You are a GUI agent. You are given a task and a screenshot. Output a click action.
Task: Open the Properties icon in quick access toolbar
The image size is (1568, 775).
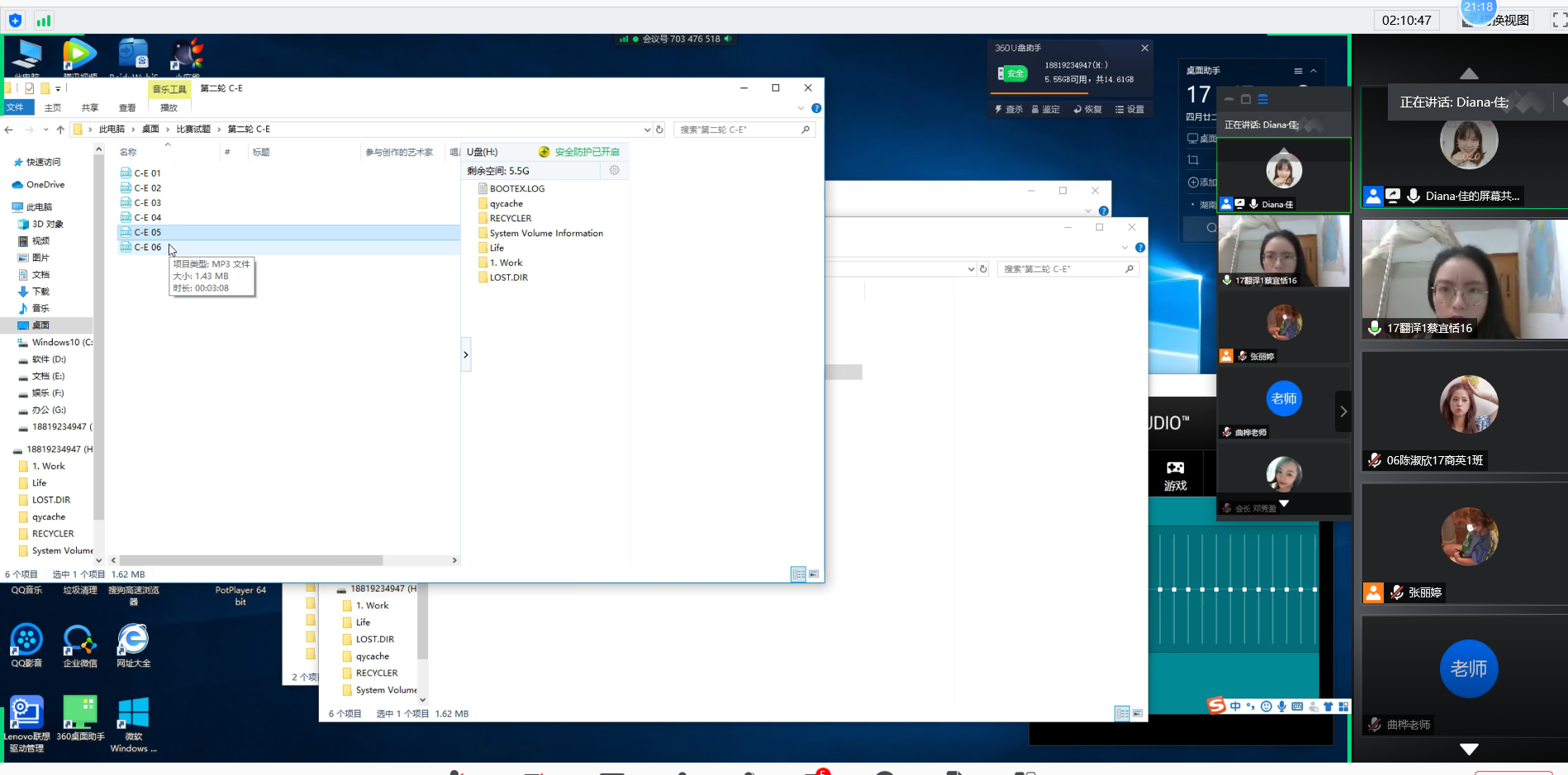point(30,88)
